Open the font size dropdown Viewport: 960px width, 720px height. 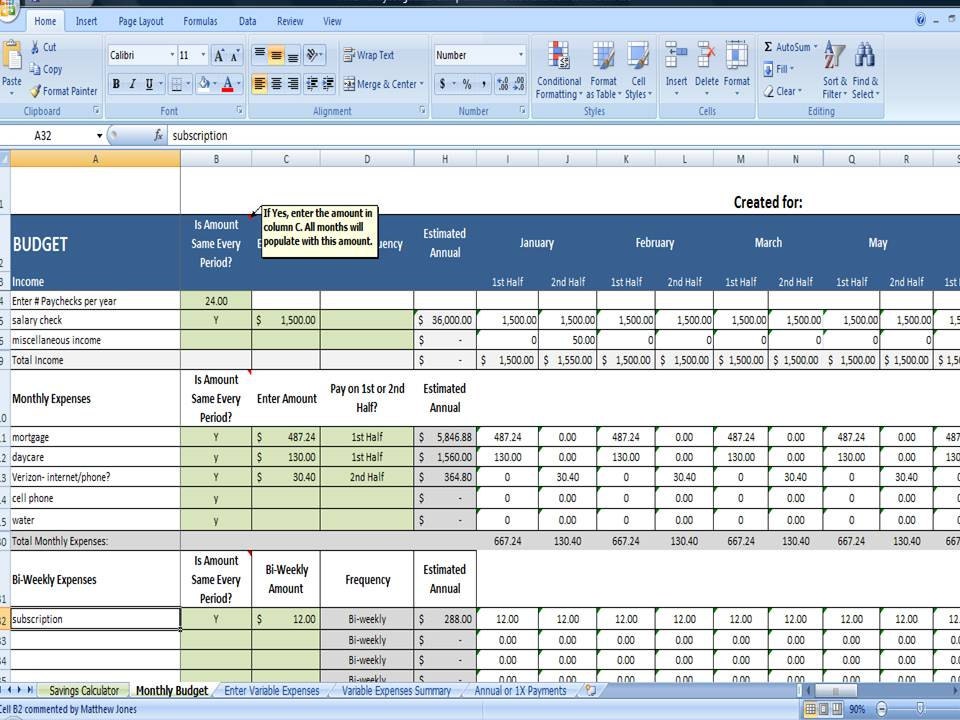pos(203,55)
